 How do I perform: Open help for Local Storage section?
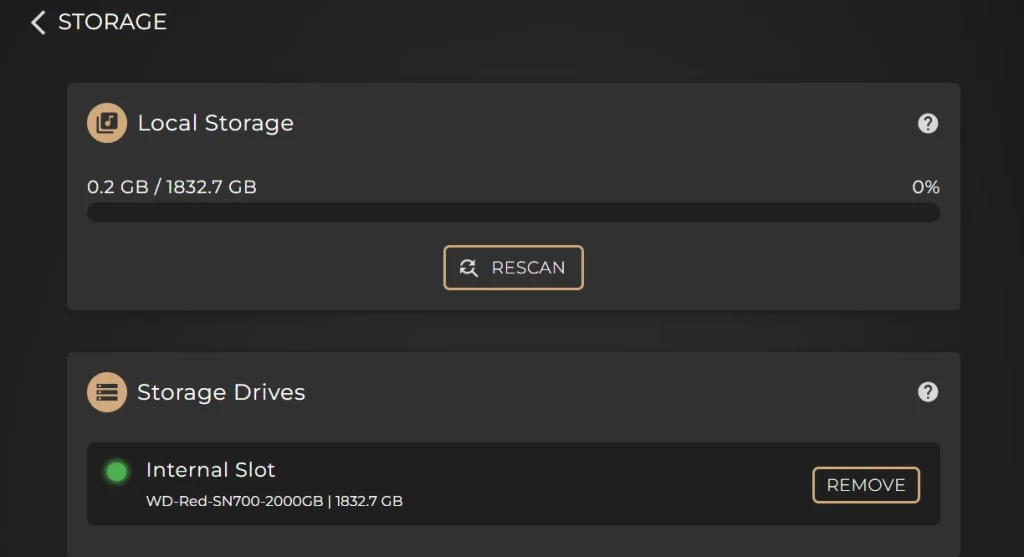(x=927, y=123)
